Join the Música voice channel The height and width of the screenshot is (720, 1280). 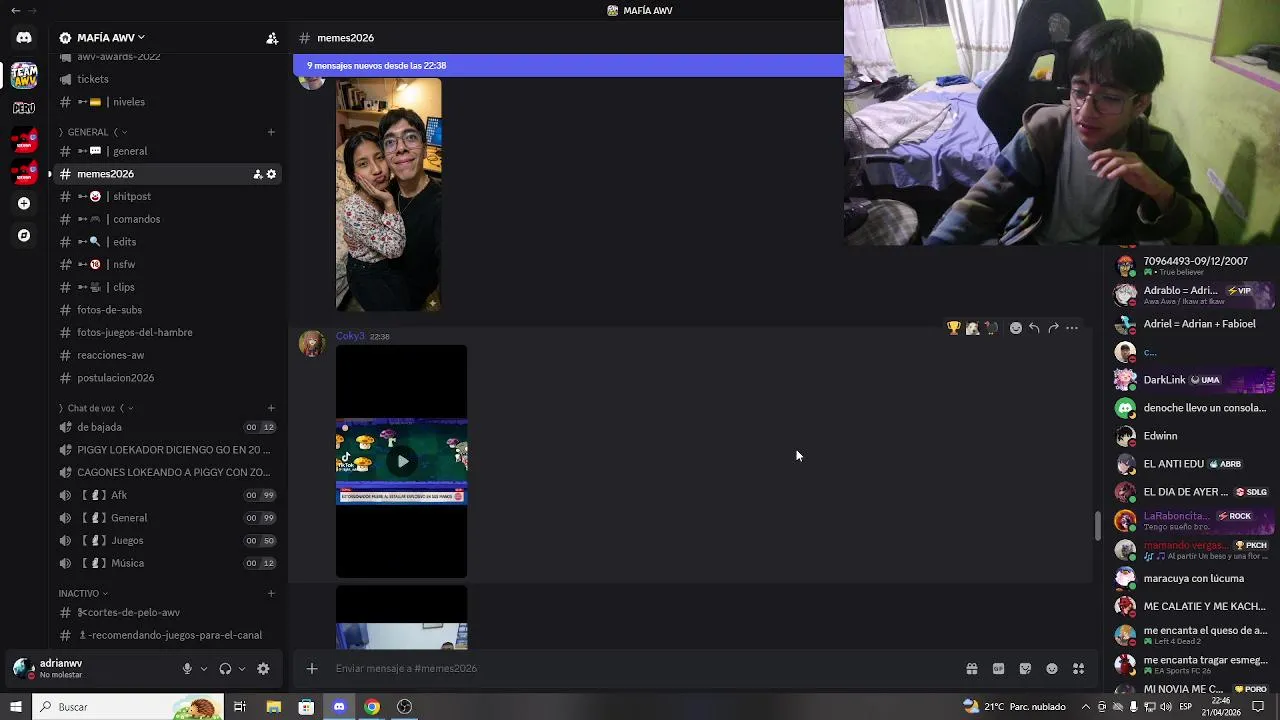167,563
